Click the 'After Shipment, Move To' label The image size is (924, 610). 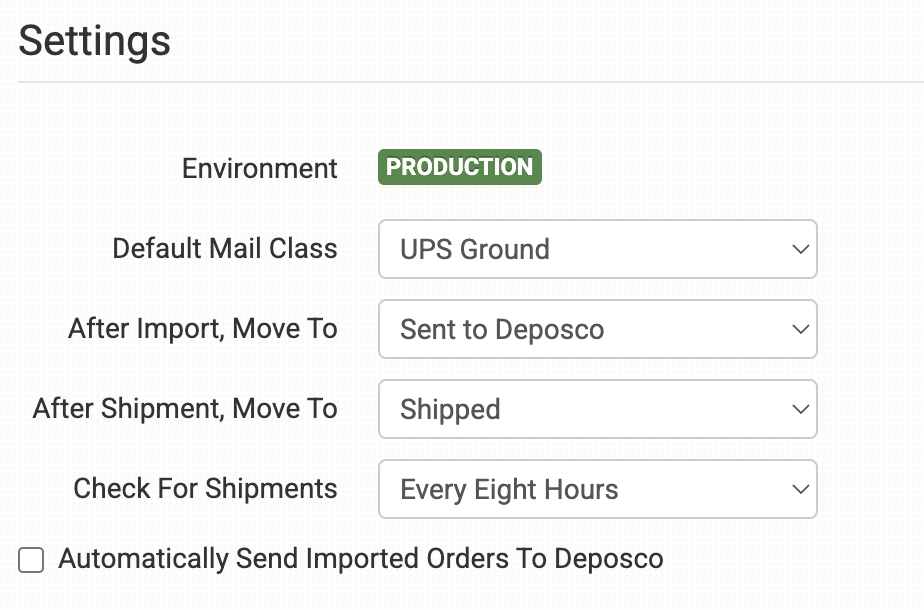tap(185, 408)
